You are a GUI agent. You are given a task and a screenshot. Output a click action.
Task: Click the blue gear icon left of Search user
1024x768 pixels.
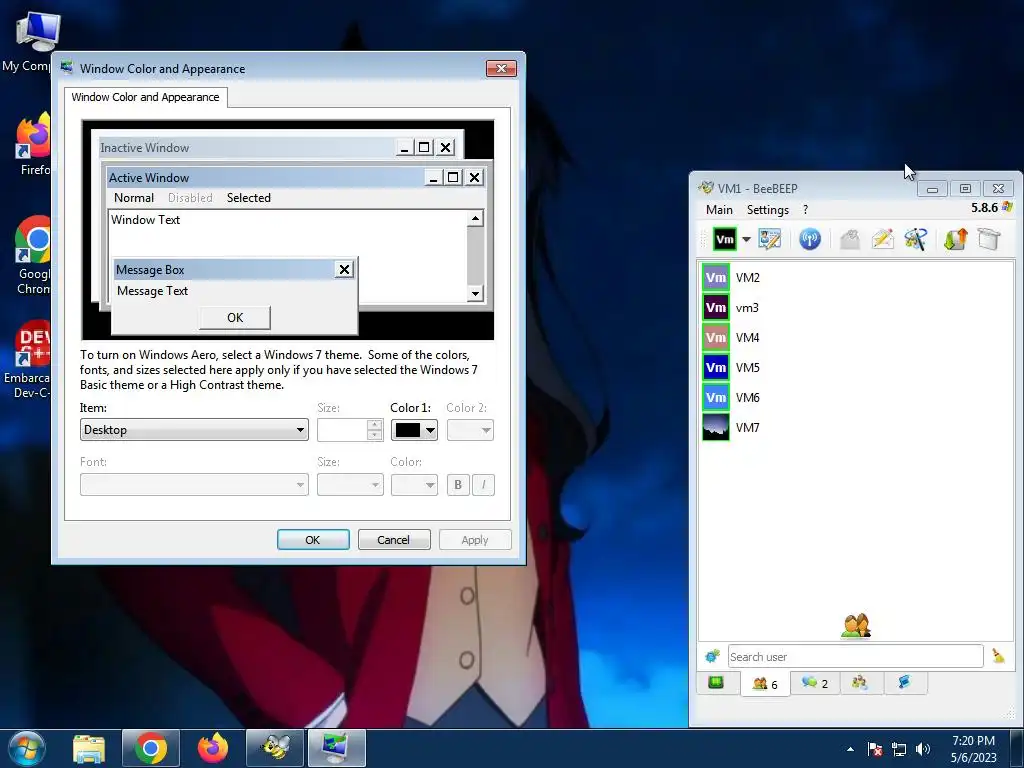[x=712, y=656]
